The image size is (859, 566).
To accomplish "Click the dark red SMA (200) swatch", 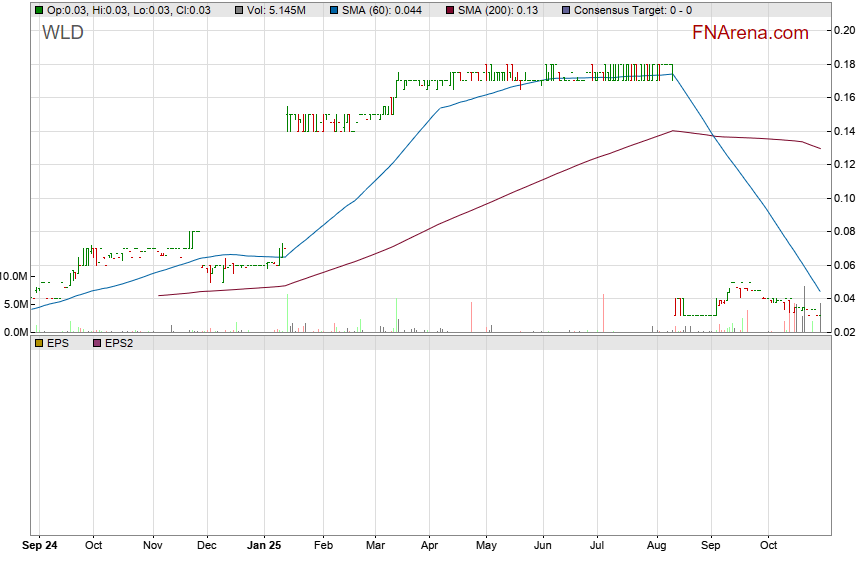I will coord(448,10).
